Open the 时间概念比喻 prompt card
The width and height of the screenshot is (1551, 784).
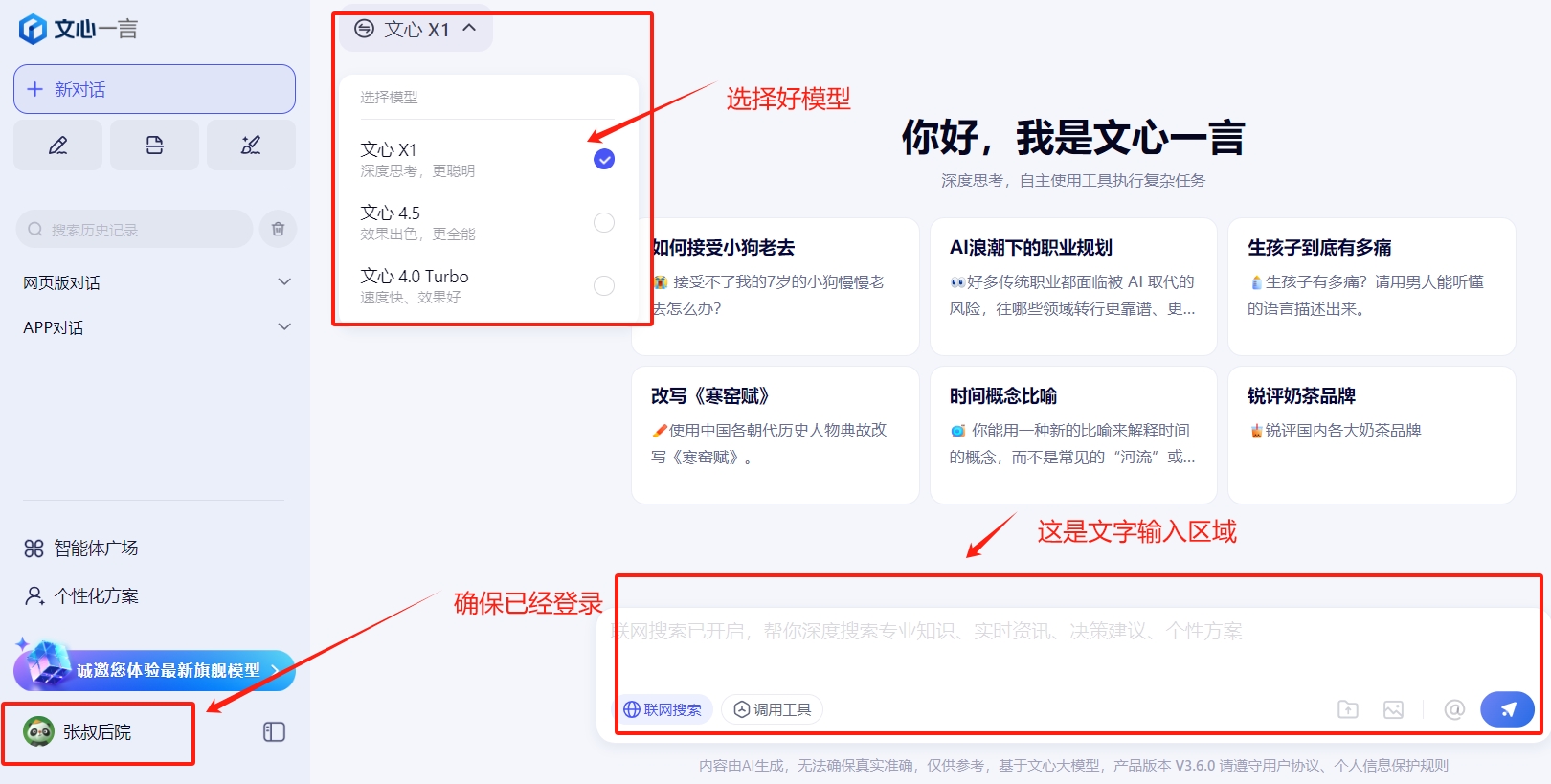point(1073,436)
